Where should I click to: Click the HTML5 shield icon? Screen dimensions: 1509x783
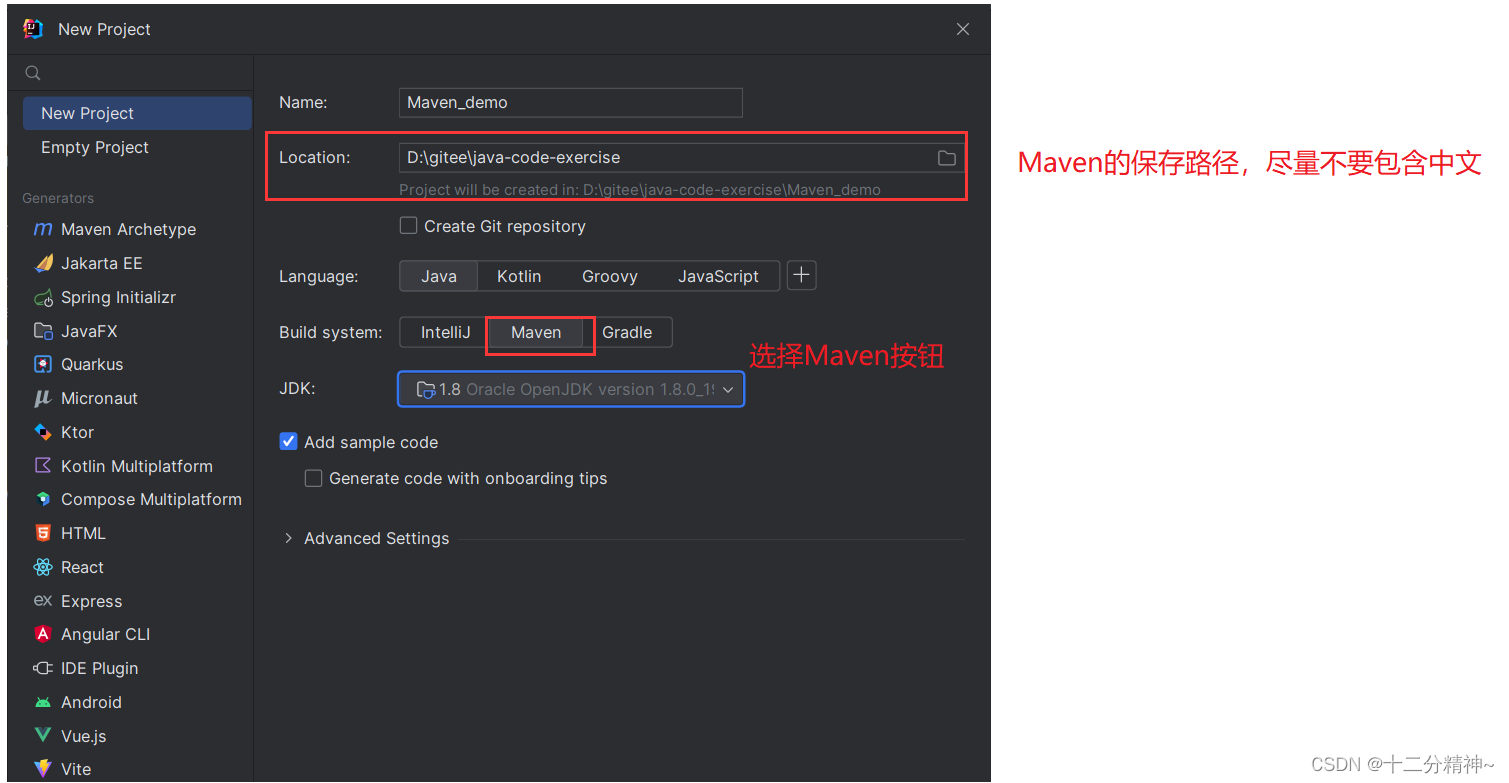point(43,533)
